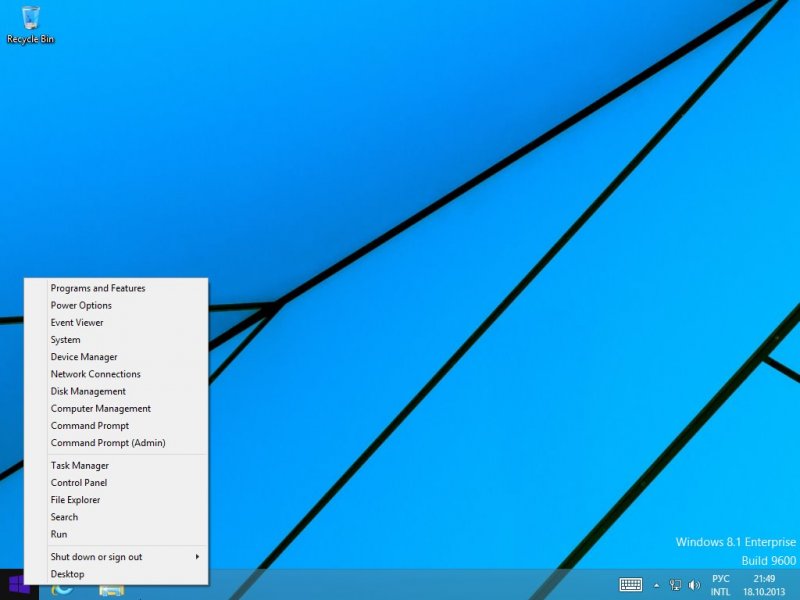Open the volume speaker tray icon
This screenshot has width=800, height=600.
pyautogui.click(x=694, y=585)
